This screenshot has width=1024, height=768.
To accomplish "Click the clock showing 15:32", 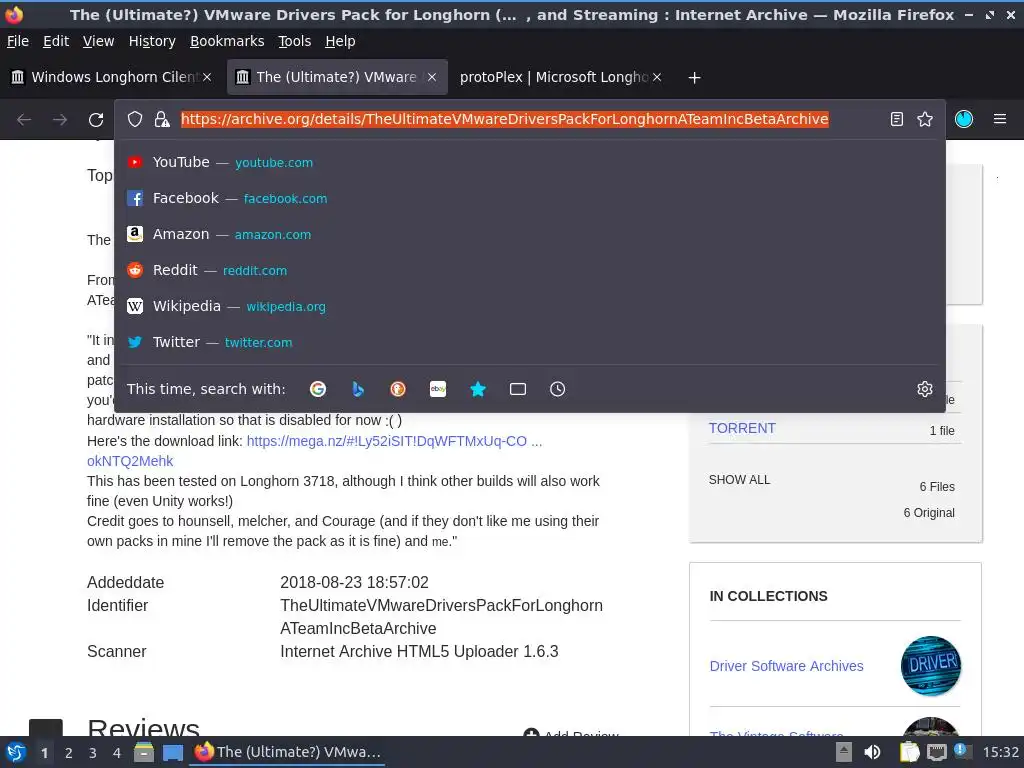I will click(x=1000, y=752).
